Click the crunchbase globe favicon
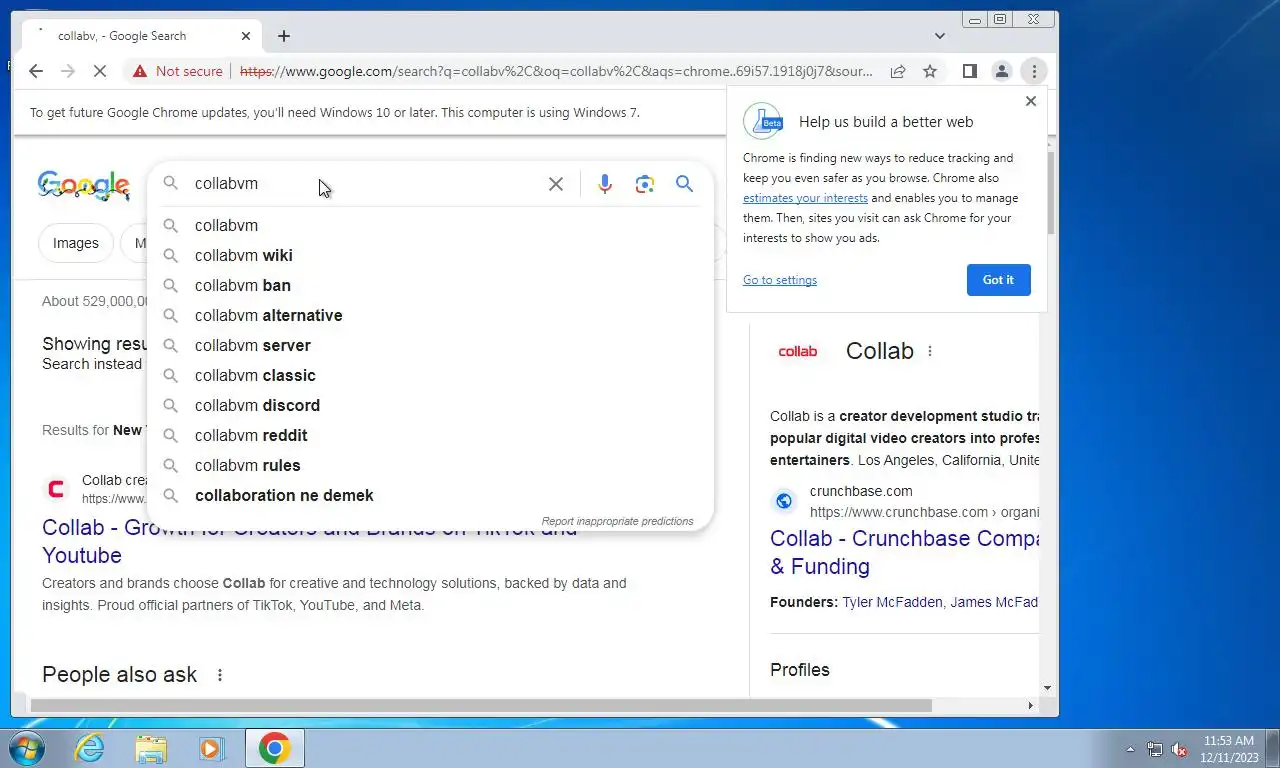Screen dimensions: 1280x768 784,501
